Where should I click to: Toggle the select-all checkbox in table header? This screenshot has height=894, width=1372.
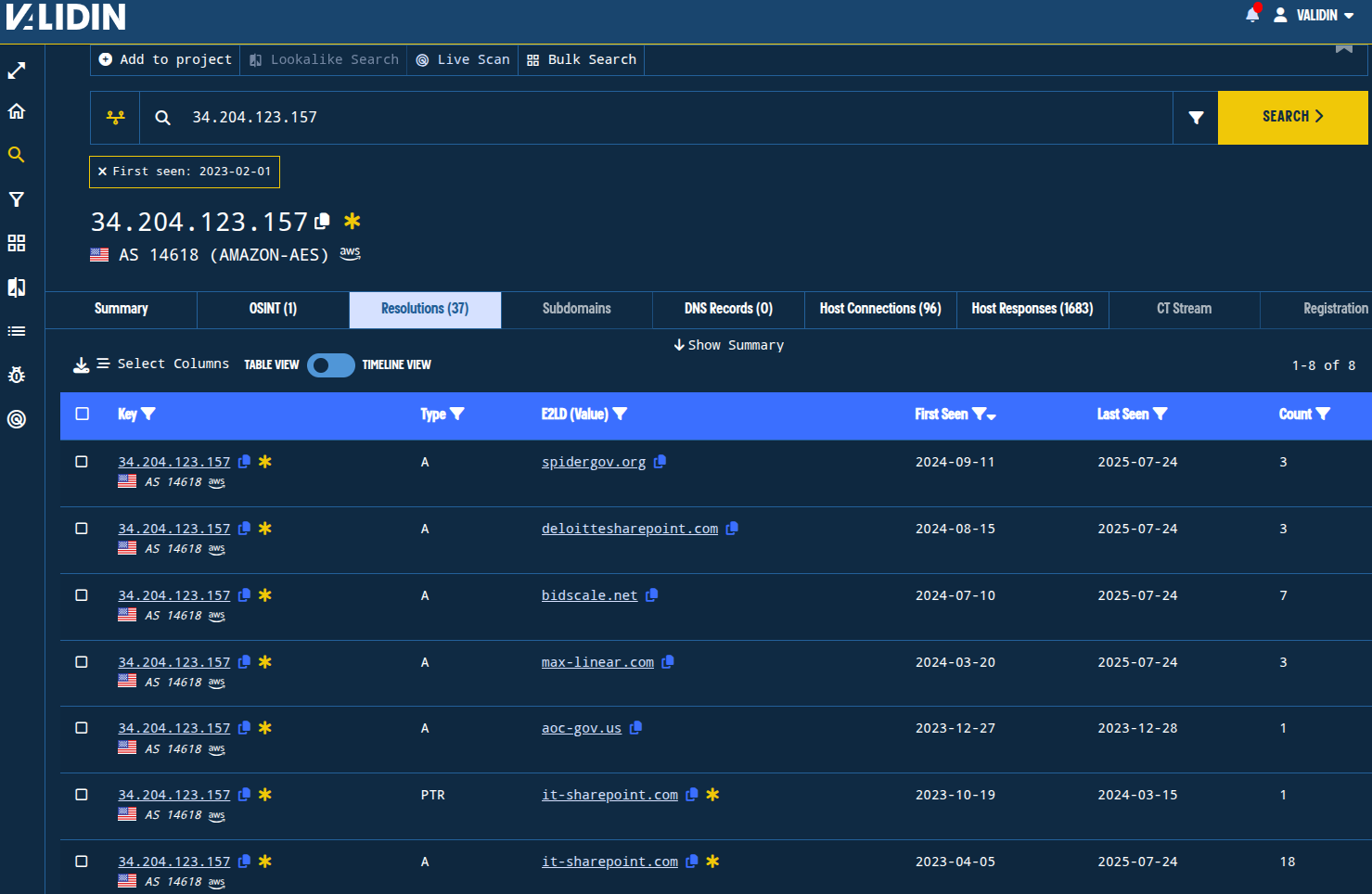pyautogui.click(x=83, y=414)
